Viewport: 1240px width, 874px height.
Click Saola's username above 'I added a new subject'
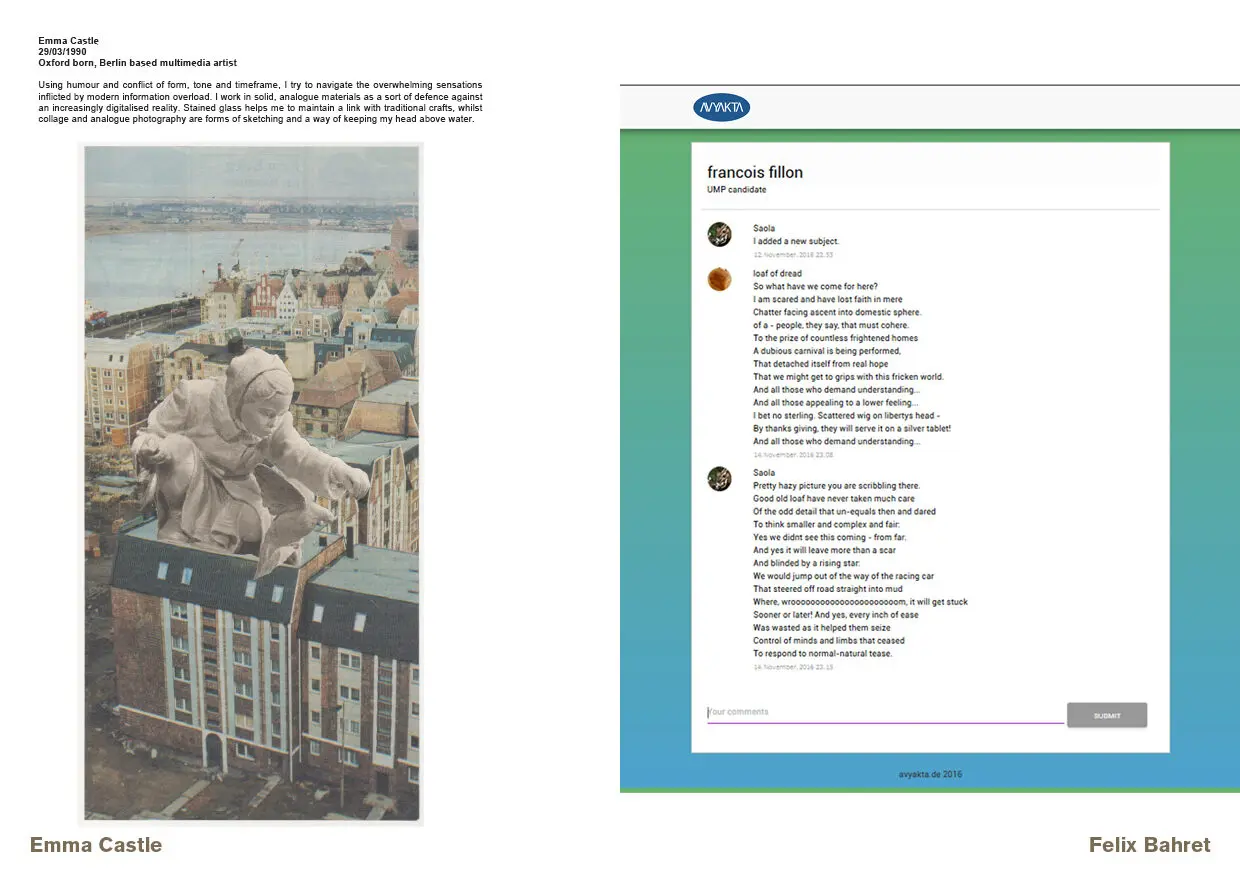click(764, 228)
